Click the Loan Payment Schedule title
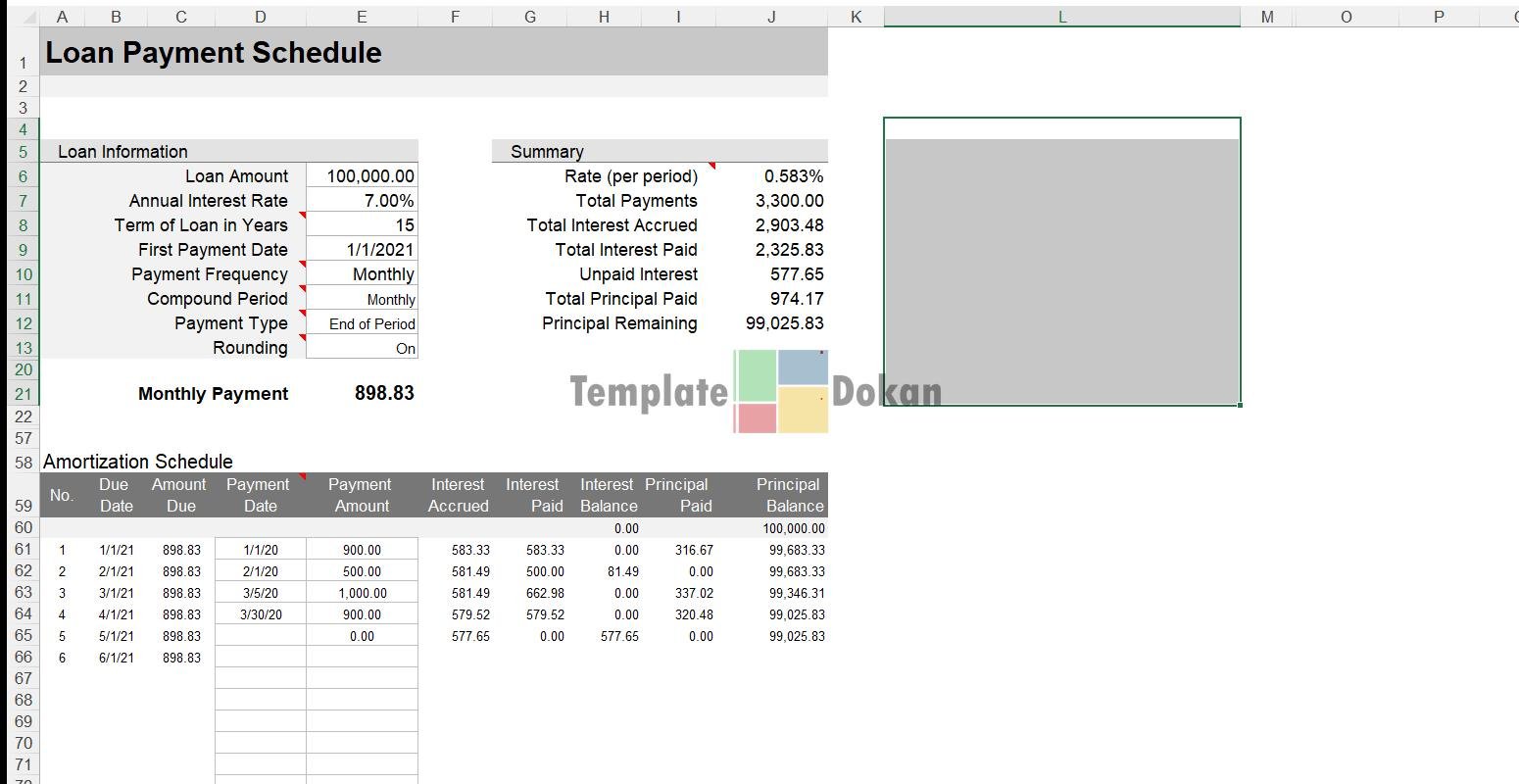Image resolution: width=1519 pixels, height=784 pixels. click(214, 53)
